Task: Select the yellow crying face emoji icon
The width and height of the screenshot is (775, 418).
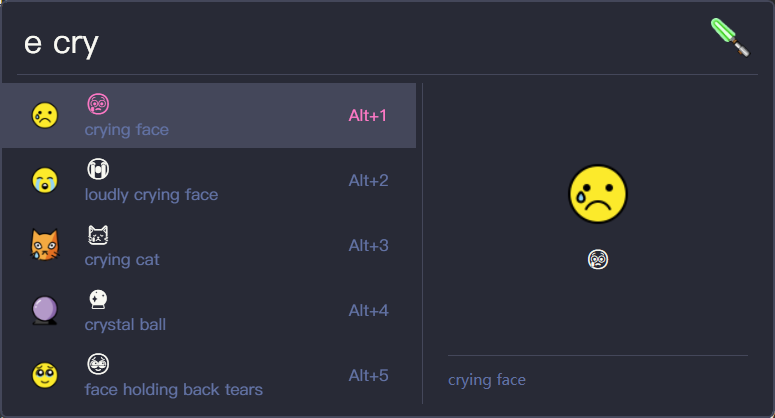Action: 44,116
